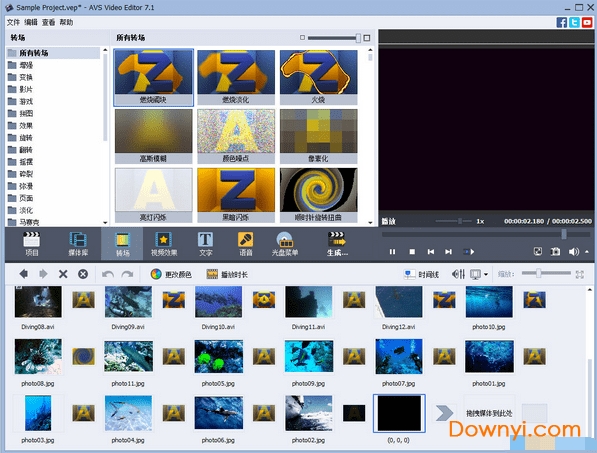Select the 转场 transitions tool button
597x453 pixels.
(x=122, y=244)
